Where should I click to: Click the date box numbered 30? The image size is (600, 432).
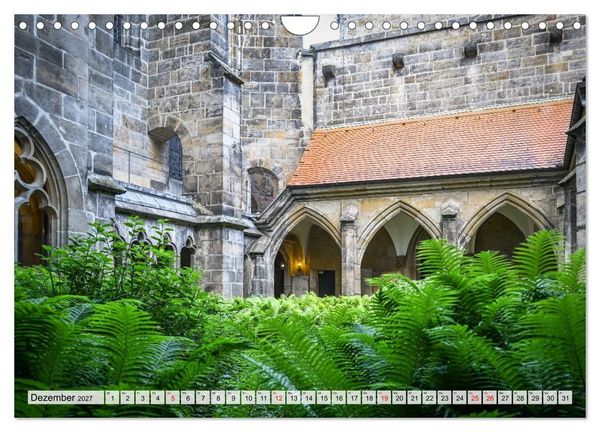pos(550,398)
